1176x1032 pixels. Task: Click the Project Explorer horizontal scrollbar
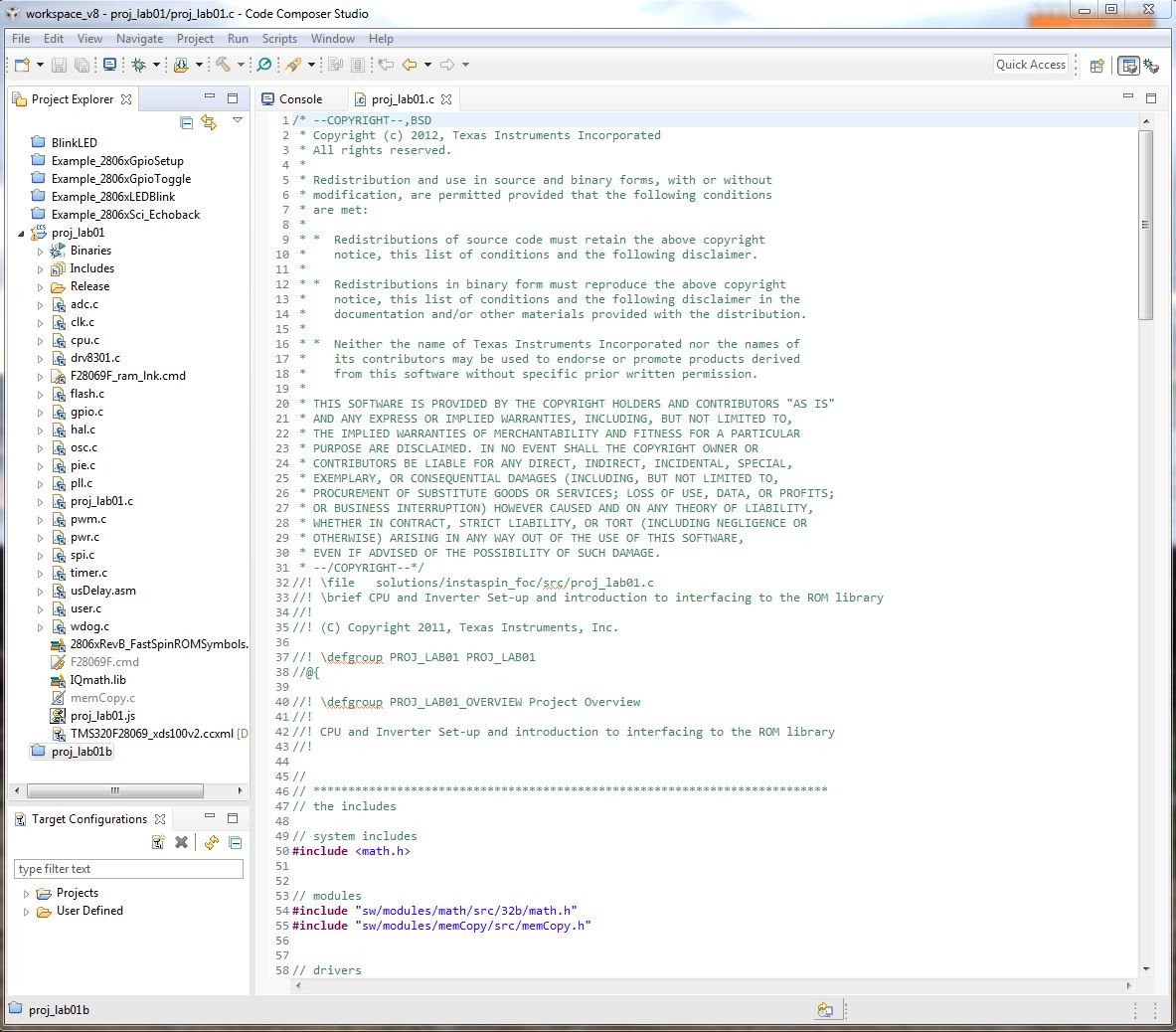coord(114,790)
